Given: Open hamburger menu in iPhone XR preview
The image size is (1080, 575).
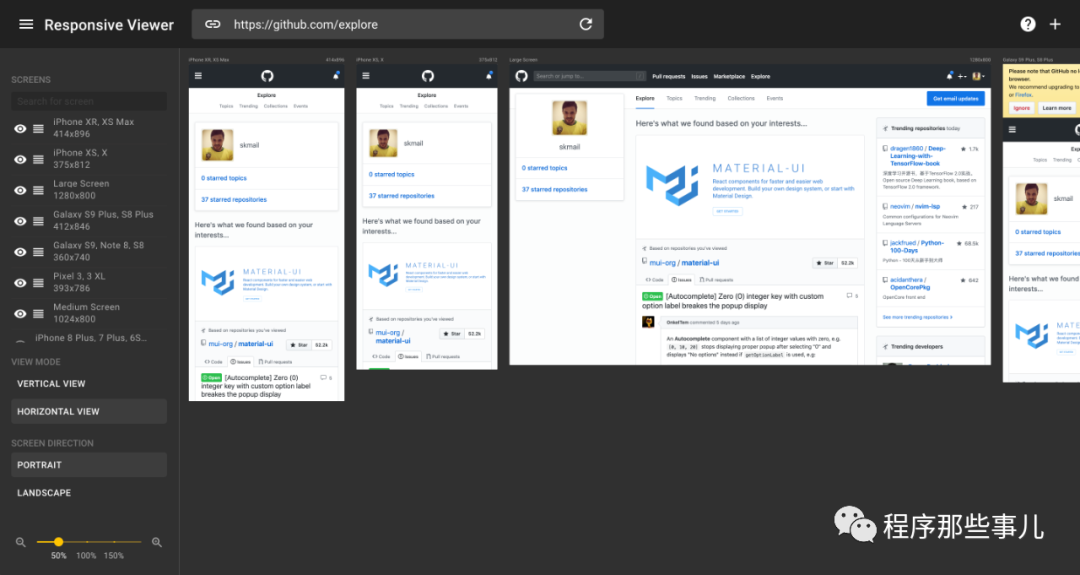Looking at the screenshot, I should pyautogui.click(x=198, y=76).
